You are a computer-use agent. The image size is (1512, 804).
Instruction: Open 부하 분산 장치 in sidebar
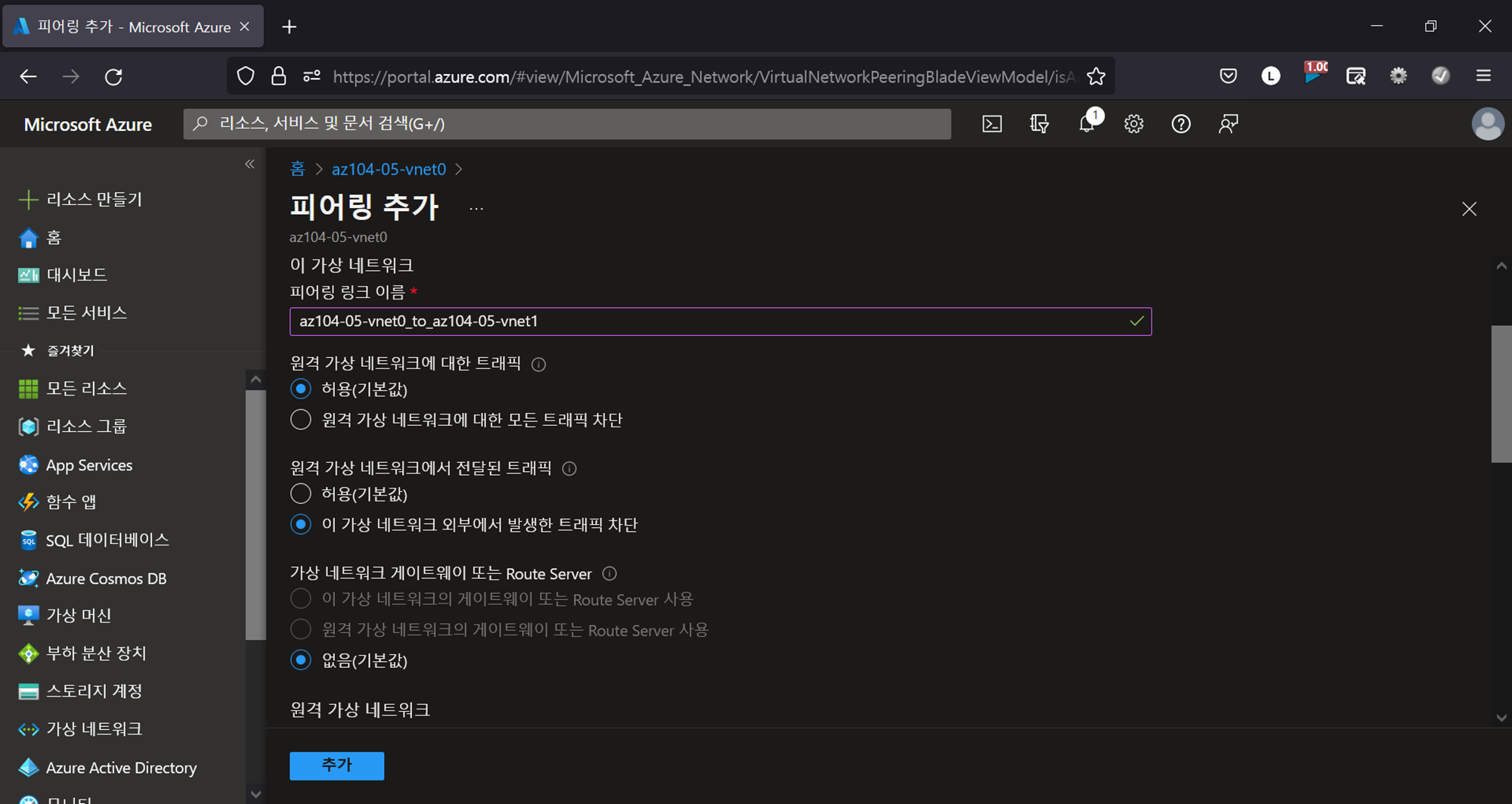96,653
